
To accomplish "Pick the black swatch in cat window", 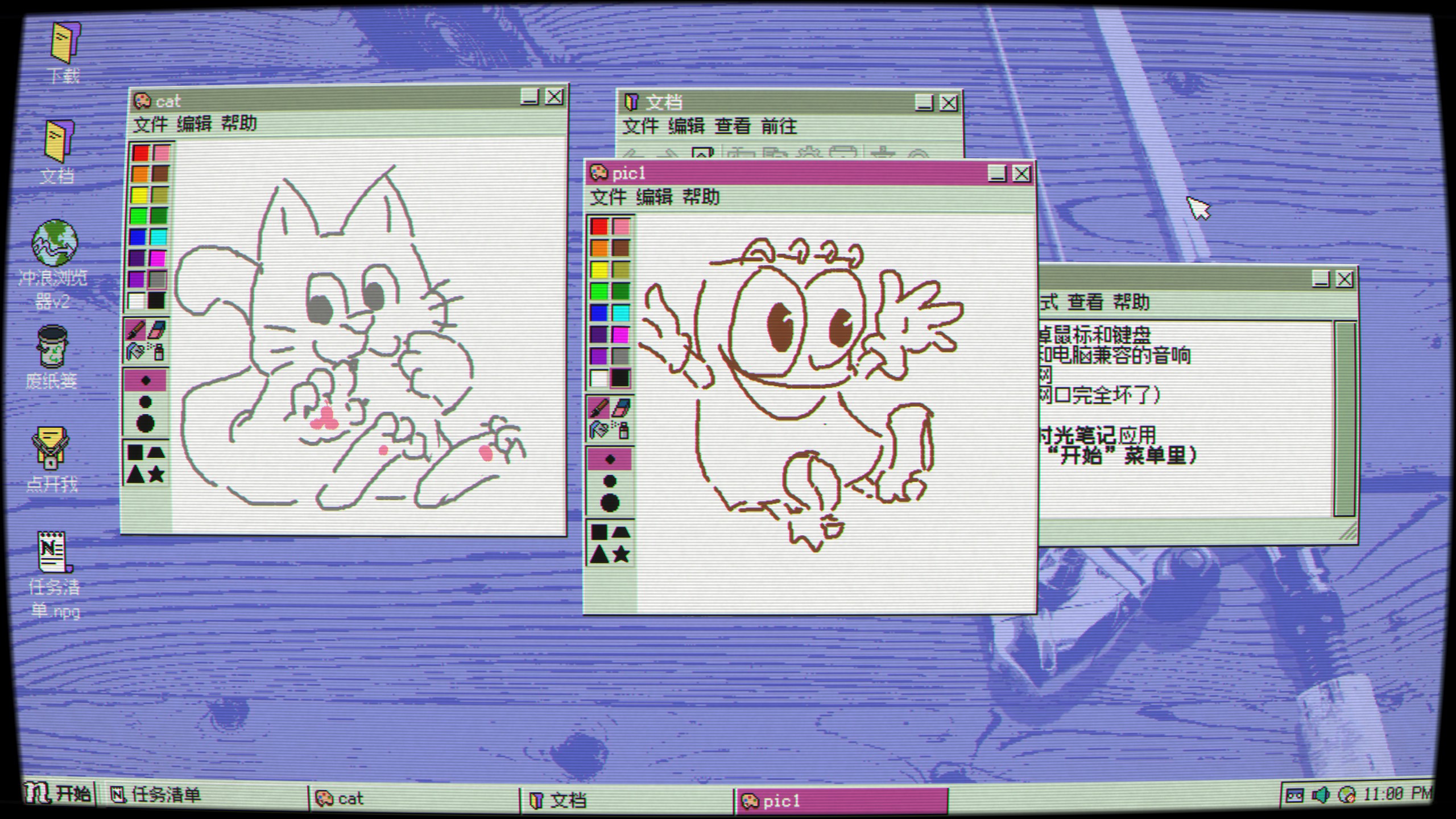I will [x=156, y=300].
